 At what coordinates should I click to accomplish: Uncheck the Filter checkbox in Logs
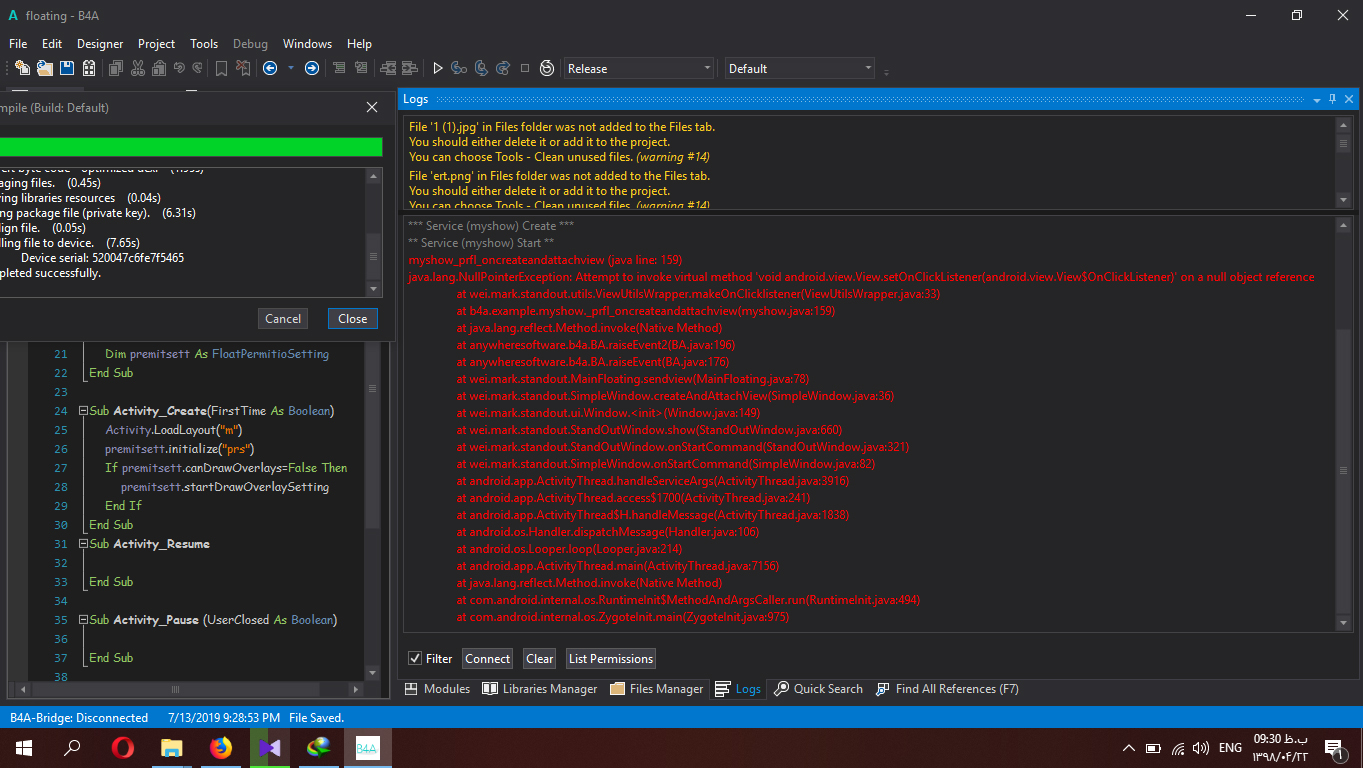pyautogui.click(x=415, y=658)
